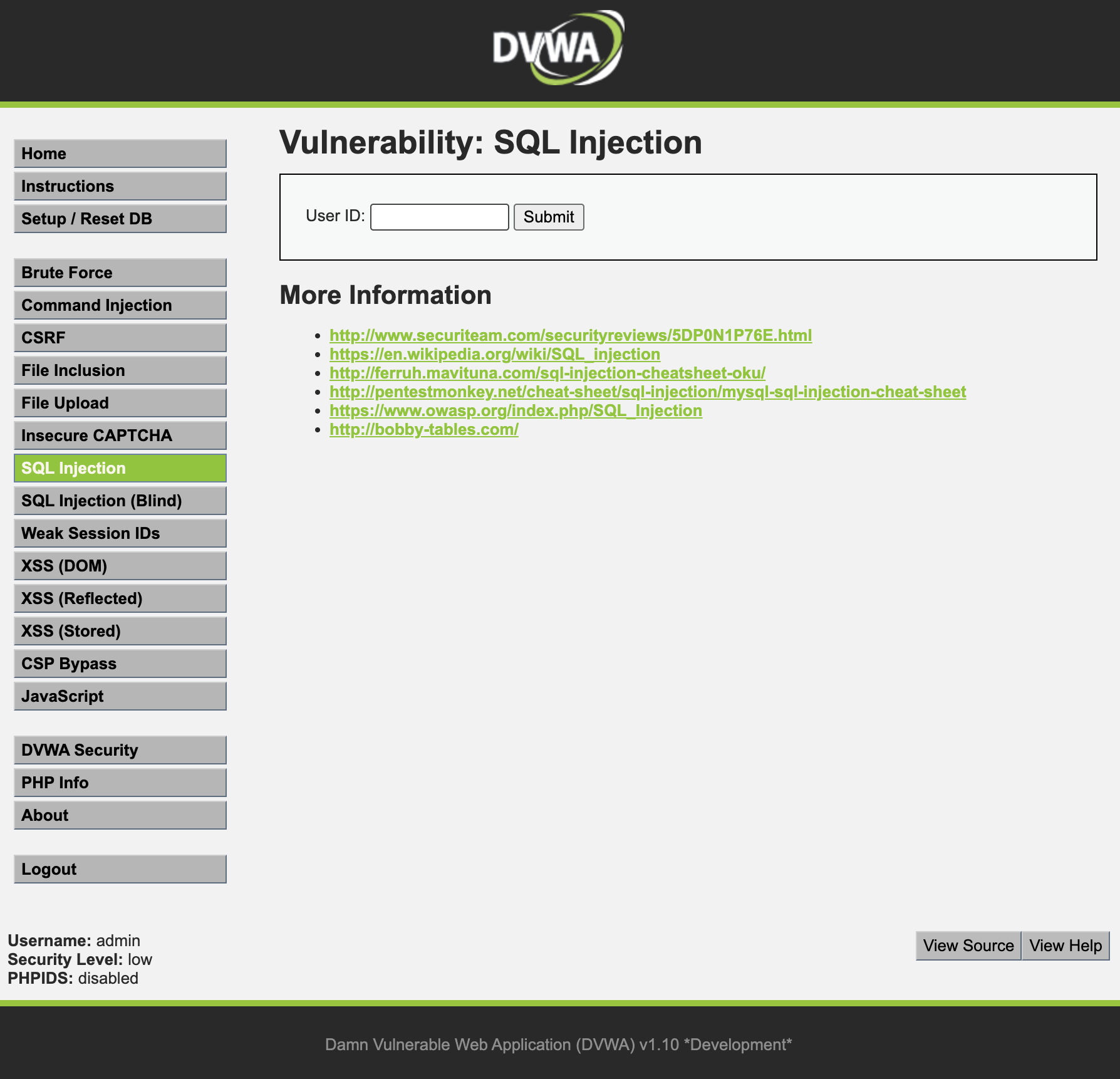
Task: Click the View Help button
Action: click(1066, 946)
